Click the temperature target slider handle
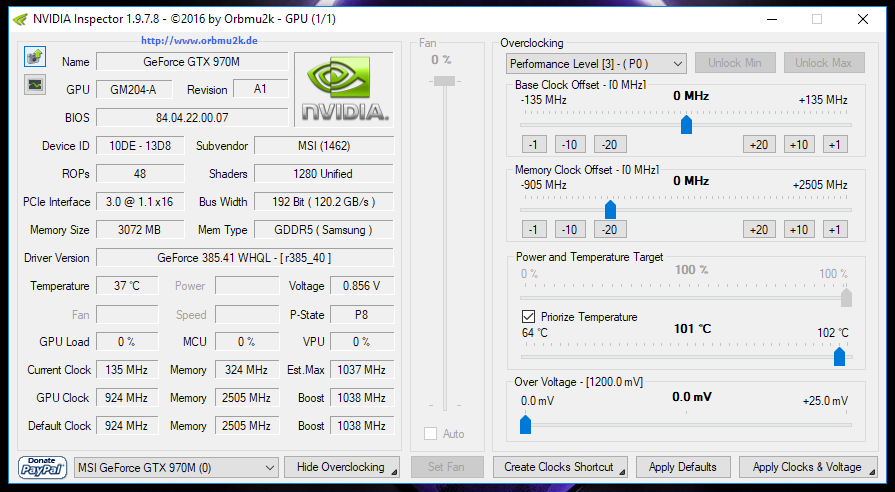The height and width of the screenshot is (492, 895). click(839, 356)
